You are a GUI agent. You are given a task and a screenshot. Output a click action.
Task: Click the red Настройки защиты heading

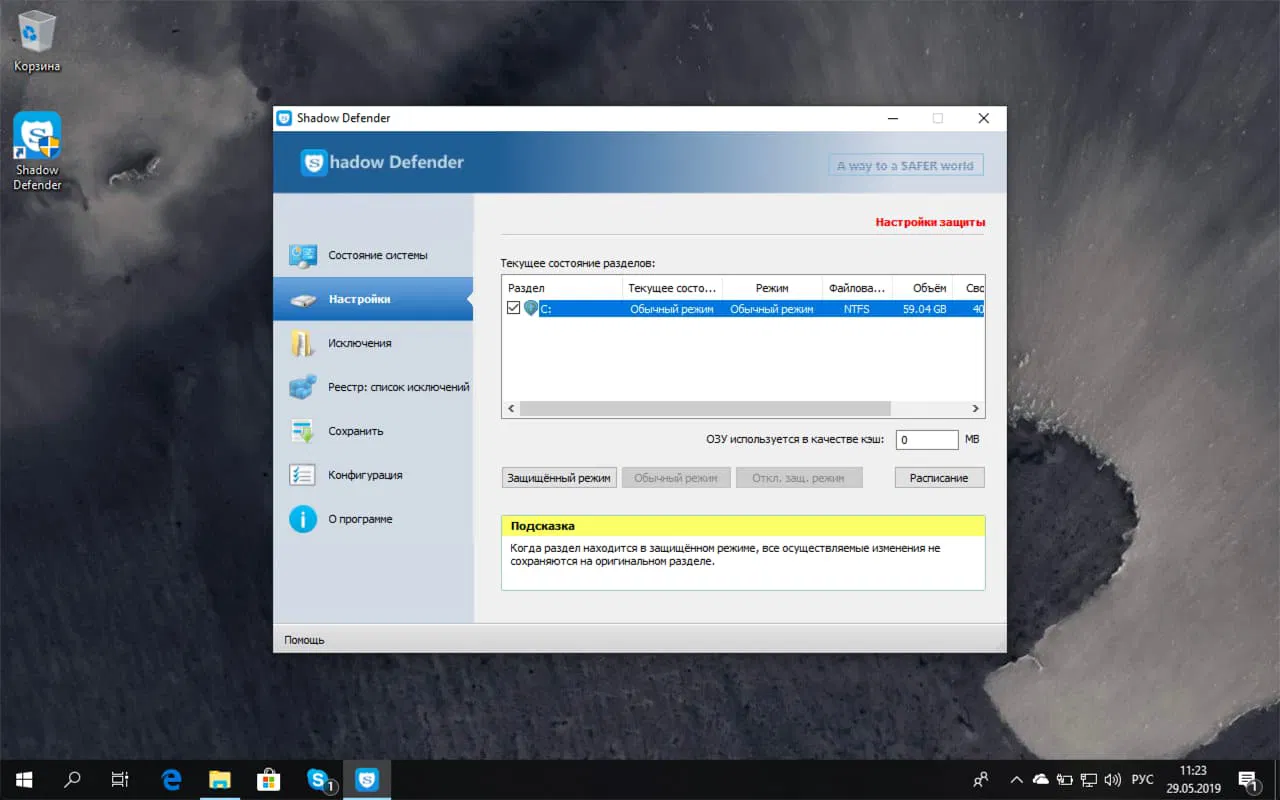pyautogui.click(x=930, y=222)
